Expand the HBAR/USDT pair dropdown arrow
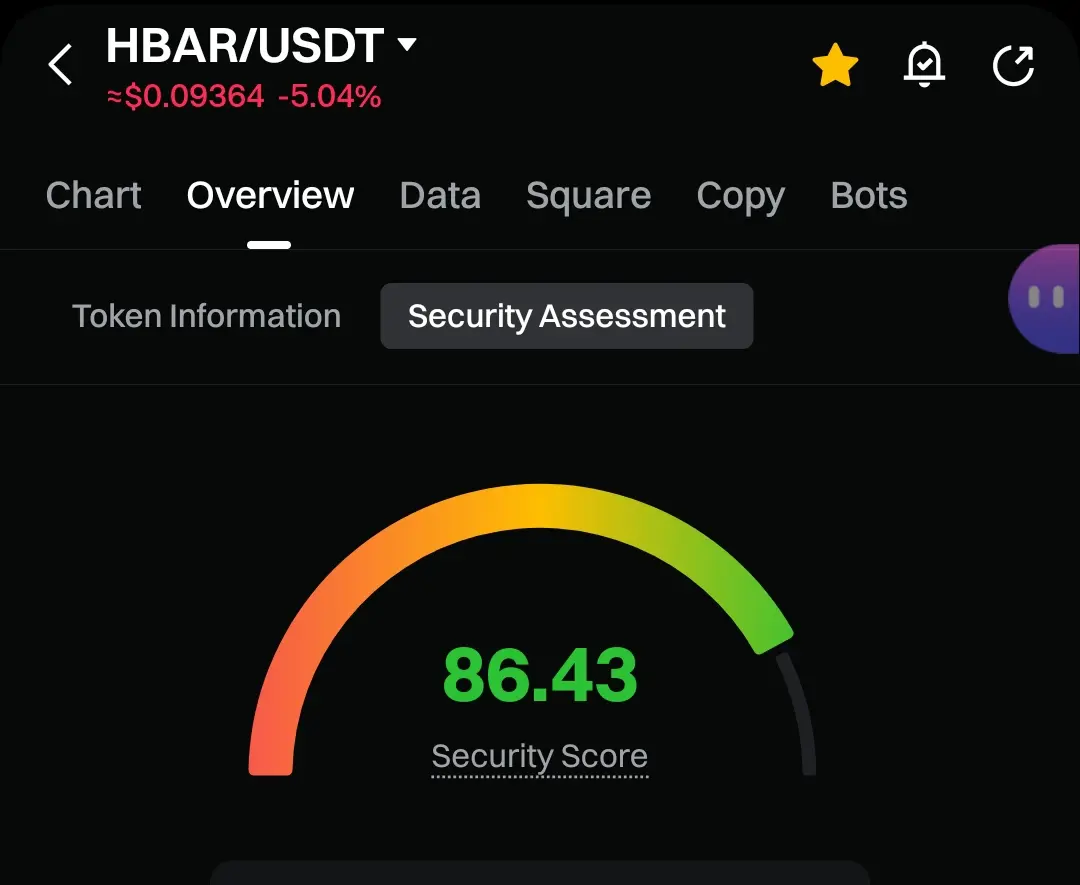Image resolution: width=1080 pixels, height=885 pixels. click(407, 44)
